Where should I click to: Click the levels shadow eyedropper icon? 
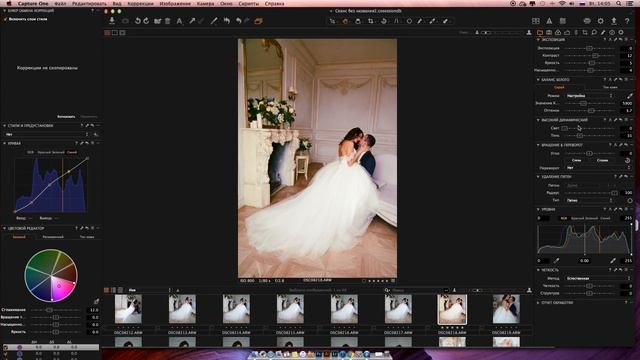click(x=556, y=260)
